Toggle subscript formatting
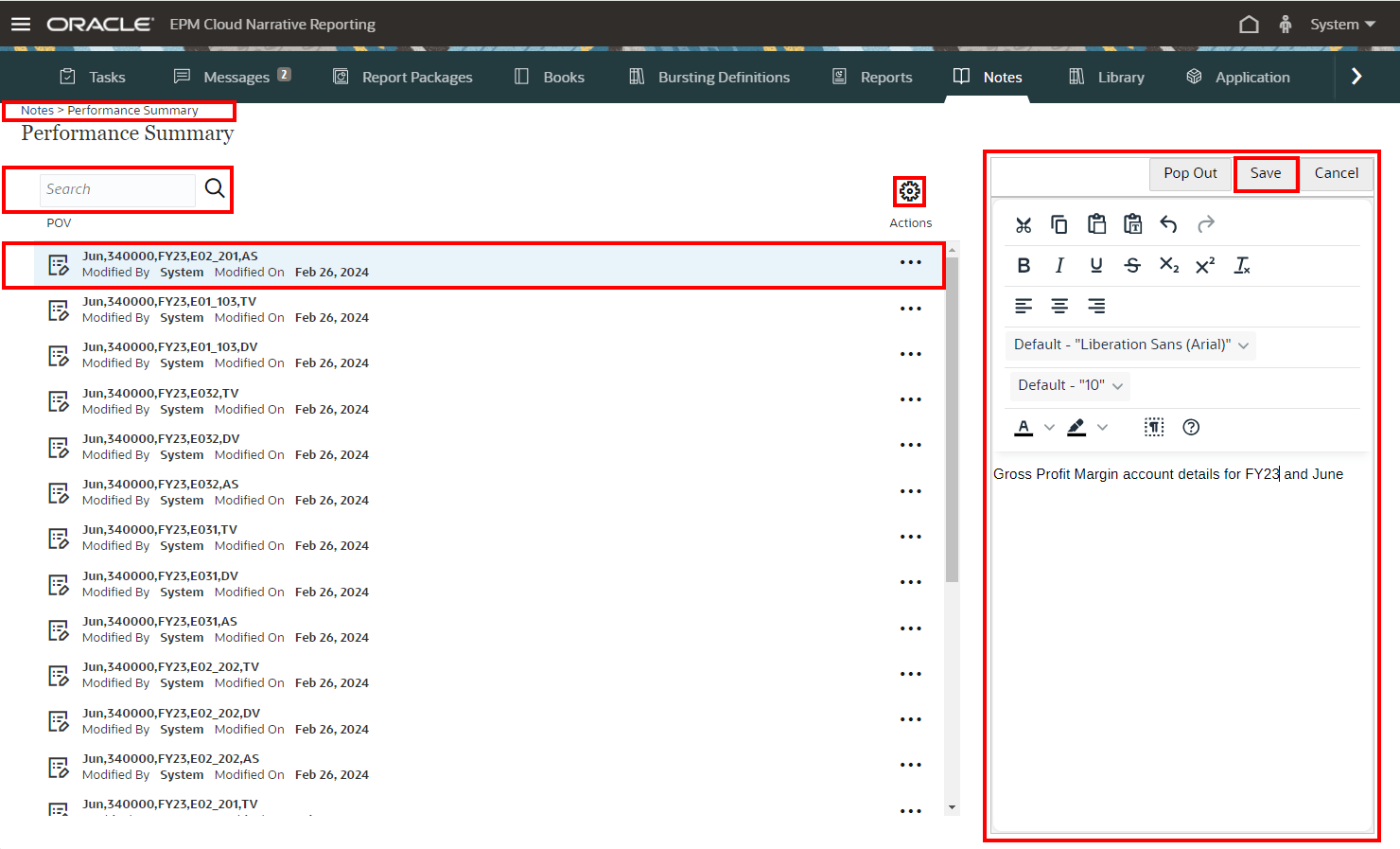The width and height of the screenshot is (1400, 849). coord(1169,265)
